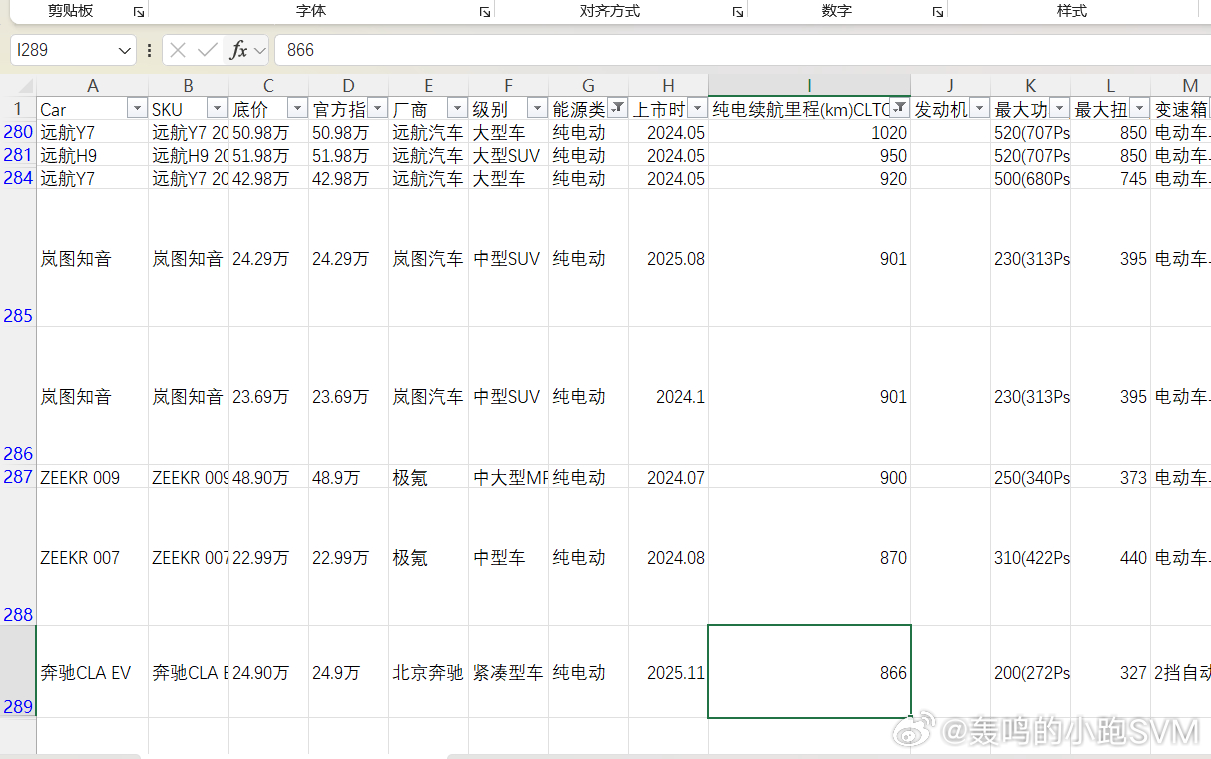Click the formula bar showing 866
Screen dimensions: 1211x759
(742, 50)
